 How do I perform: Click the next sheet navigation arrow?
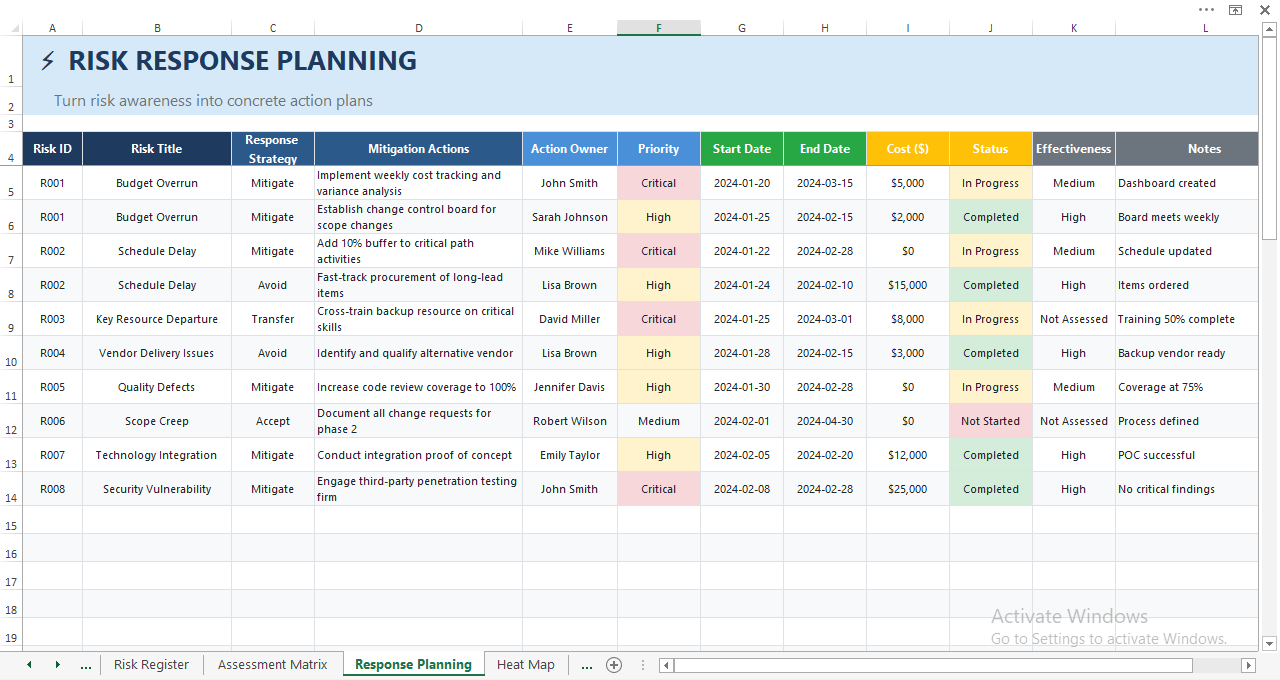[x=57, y=665]
